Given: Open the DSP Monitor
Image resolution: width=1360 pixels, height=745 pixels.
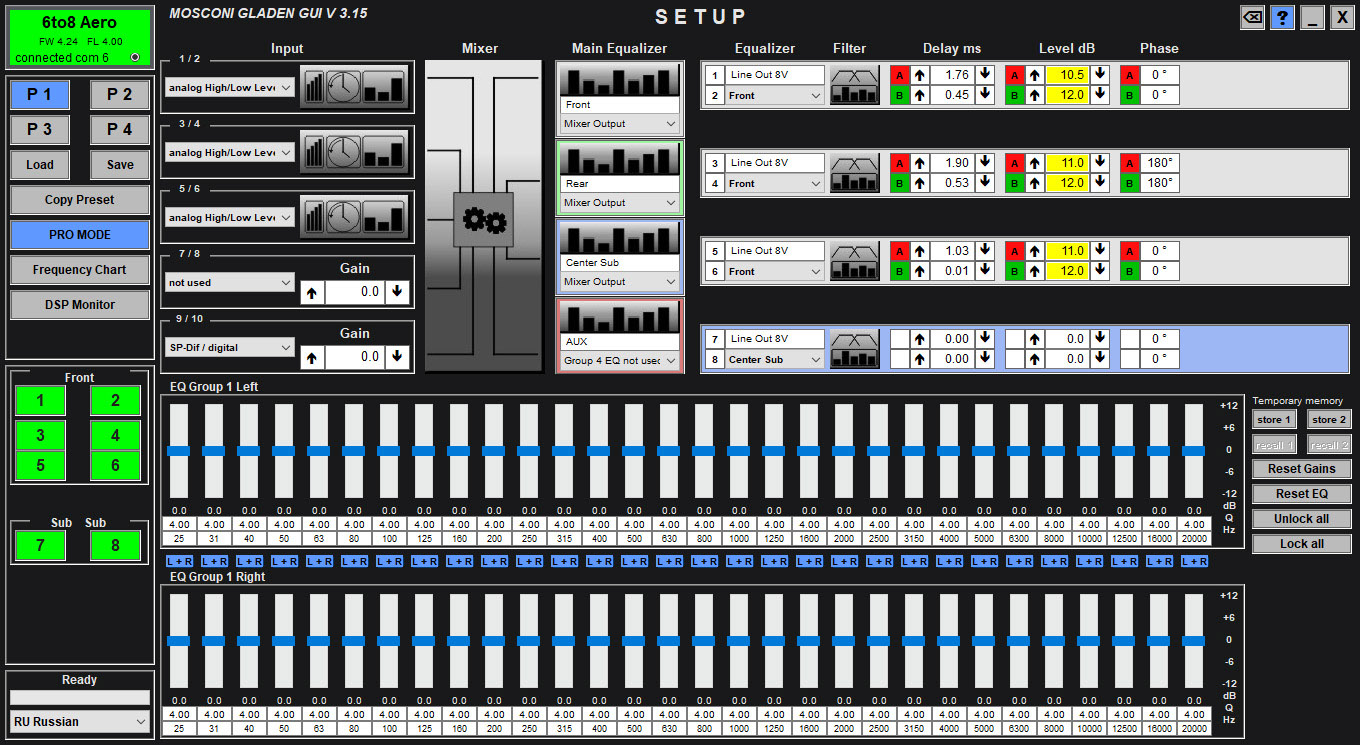Looking at the screenshot, I should coord(80,305).
